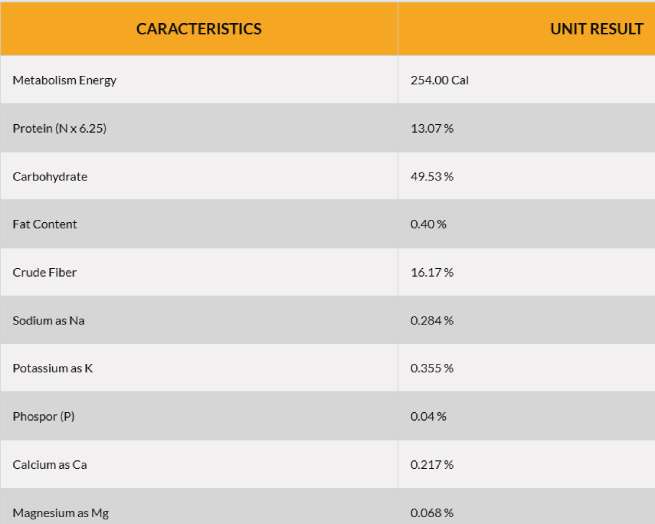Image resolution: width=655 pixels, height=524 pixels.
Task: Select the Metabolism Energy row label
Action: pos(64,80)
